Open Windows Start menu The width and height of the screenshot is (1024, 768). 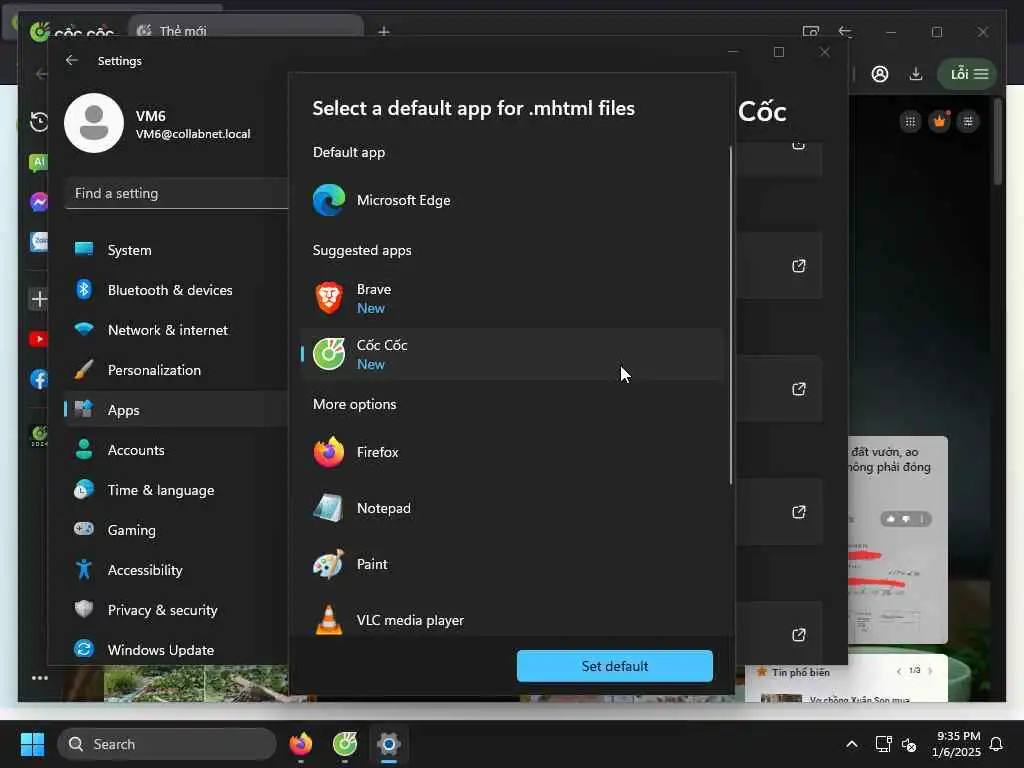click(x=32, y=744)
